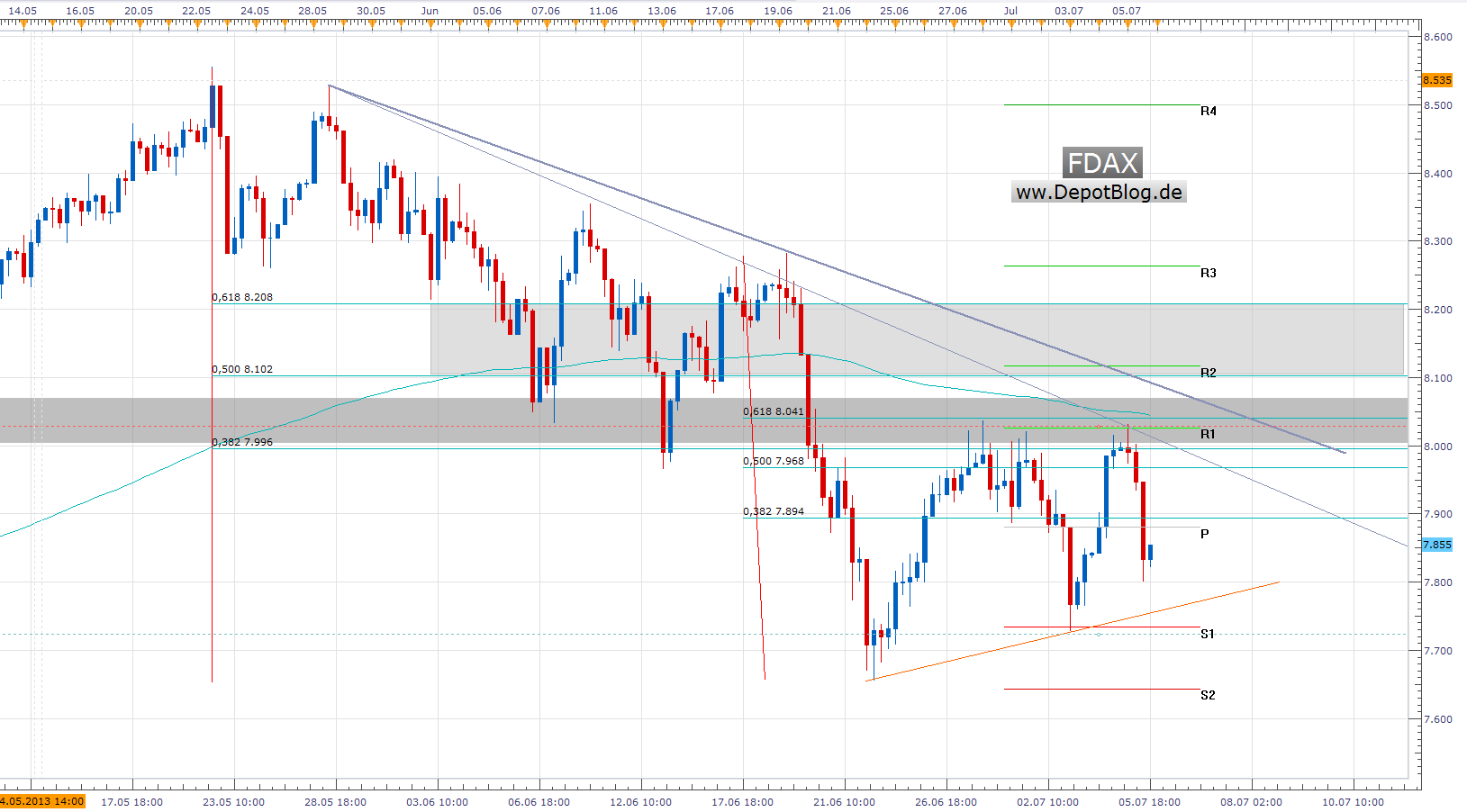This screenshot has width=1467, height=812.
Task: Select the 0,382 7.996 Fibonacci label
Action: click(x=242, y=442)
